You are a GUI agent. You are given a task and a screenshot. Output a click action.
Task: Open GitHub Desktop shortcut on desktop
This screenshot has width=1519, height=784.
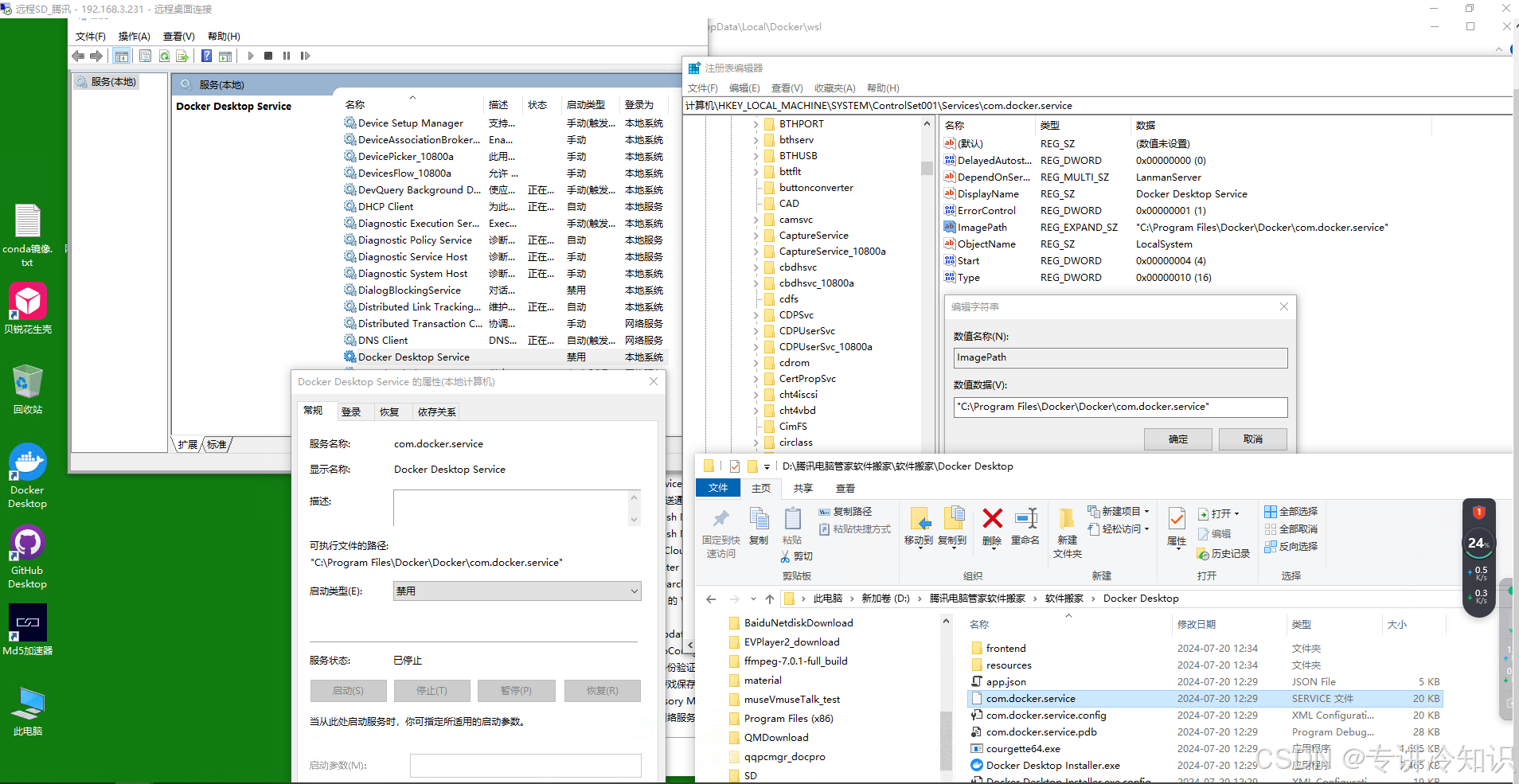tap(27, 557)
